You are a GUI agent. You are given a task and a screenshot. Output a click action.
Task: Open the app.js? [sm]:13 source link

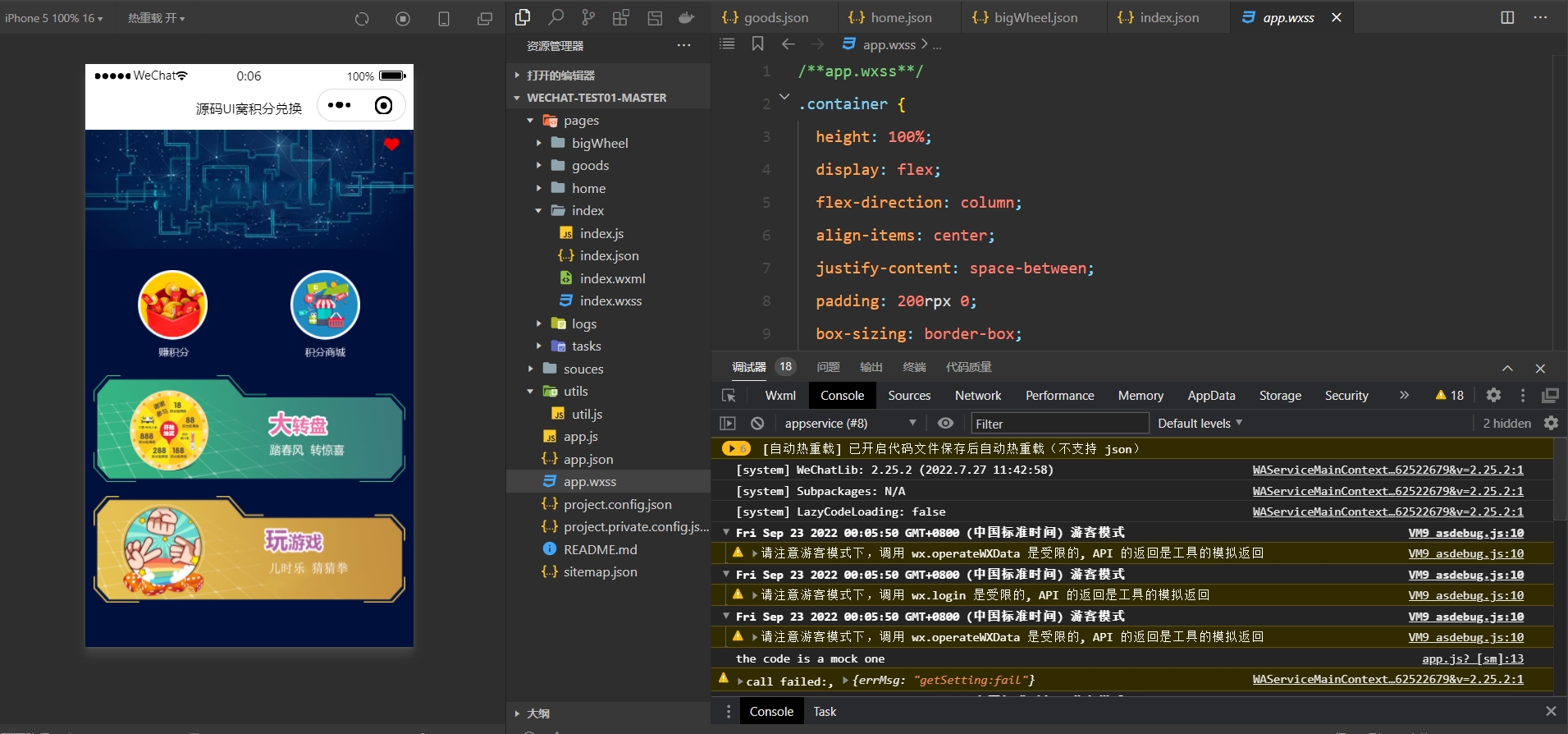pyautogui.click(x=1472, y=658)
